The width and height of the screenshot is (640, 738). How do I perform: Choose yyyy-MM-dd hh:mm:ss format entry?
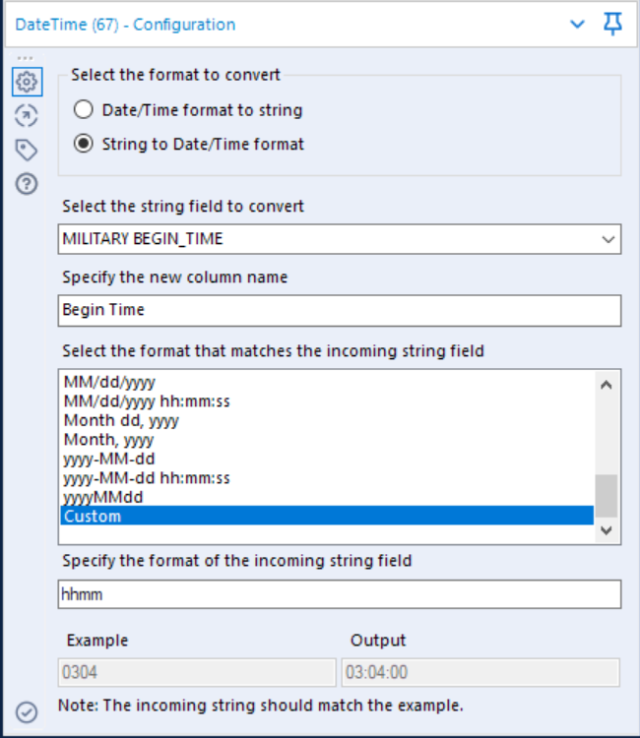[327, 478]
